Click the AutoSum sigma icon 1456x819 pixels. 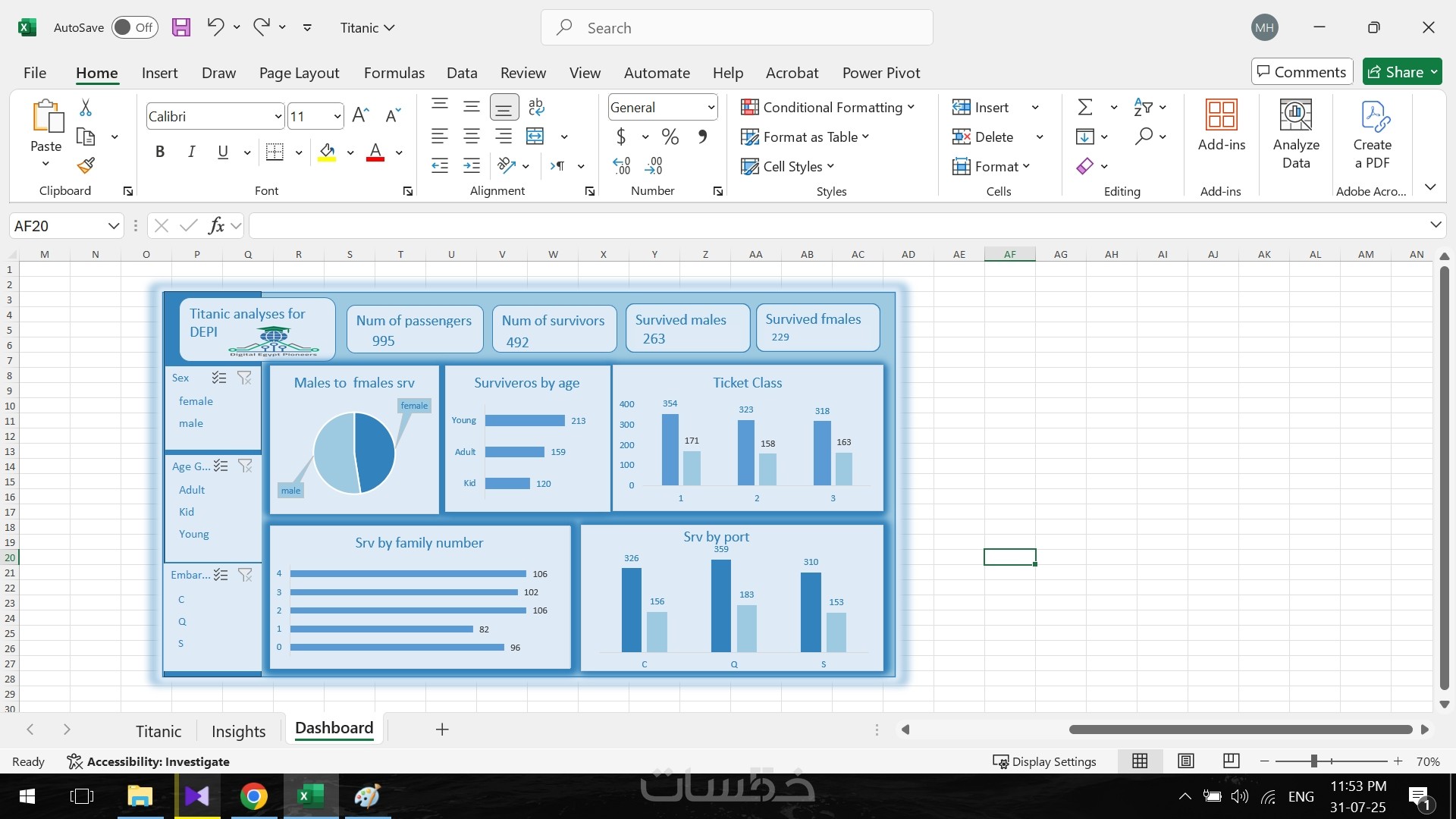pos(1085,107)
